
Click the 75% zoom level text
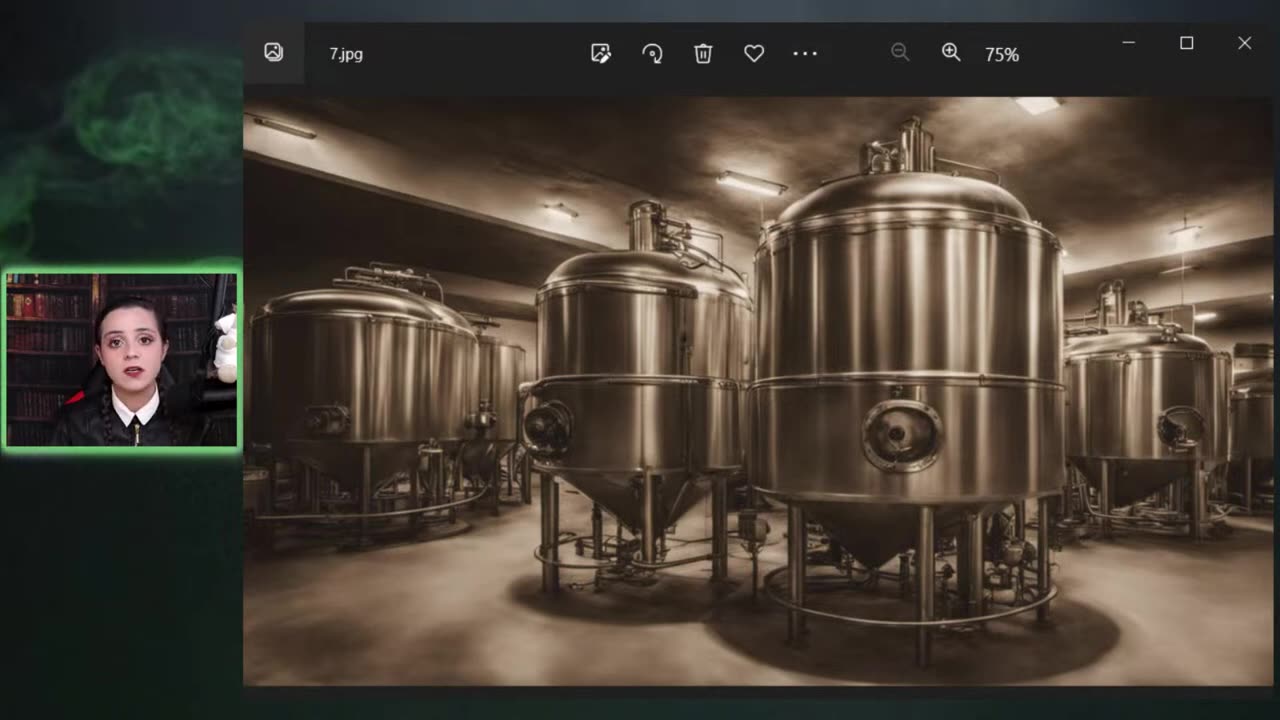pos(1002,55)
